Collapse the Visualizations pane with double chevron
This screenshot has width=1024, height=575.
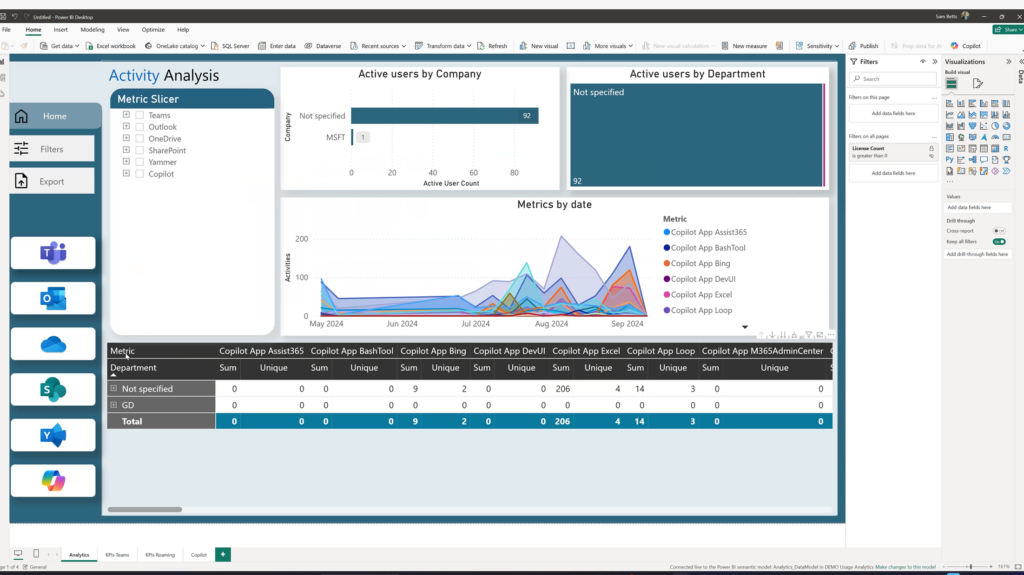pyautogui.click(x=1008, y=61)
